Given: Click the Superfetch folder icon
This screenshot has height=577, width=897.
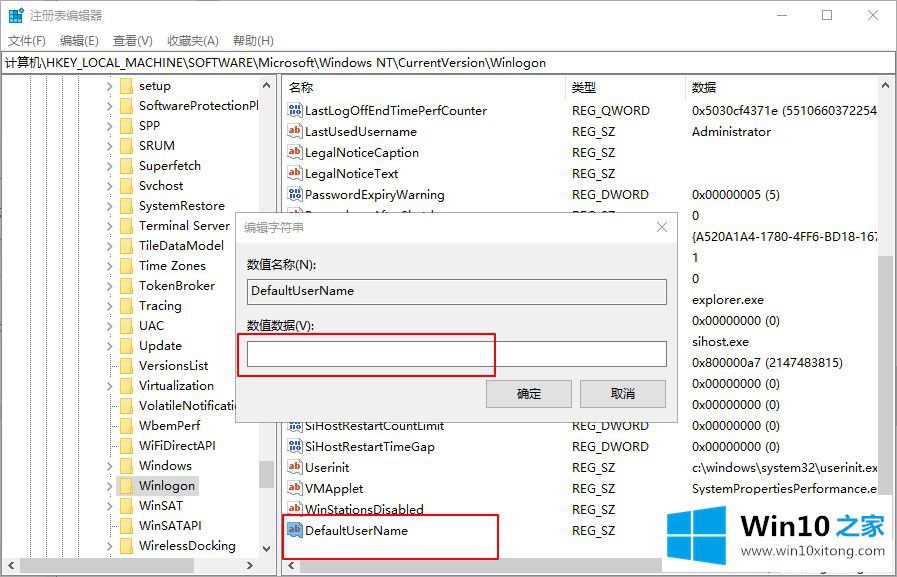Looking at the screenshot, I should [x=126, y=165].
